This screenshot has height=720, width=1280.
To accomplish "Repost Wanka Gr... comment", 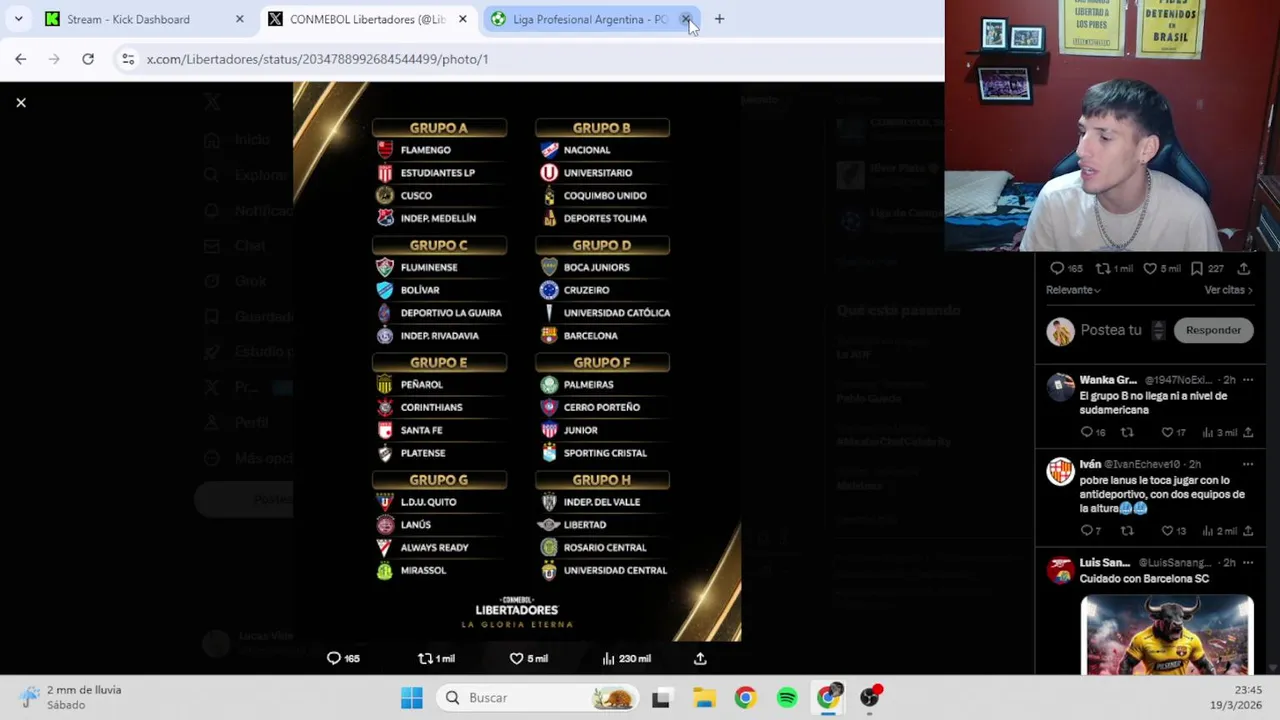I will point(1127,432).
